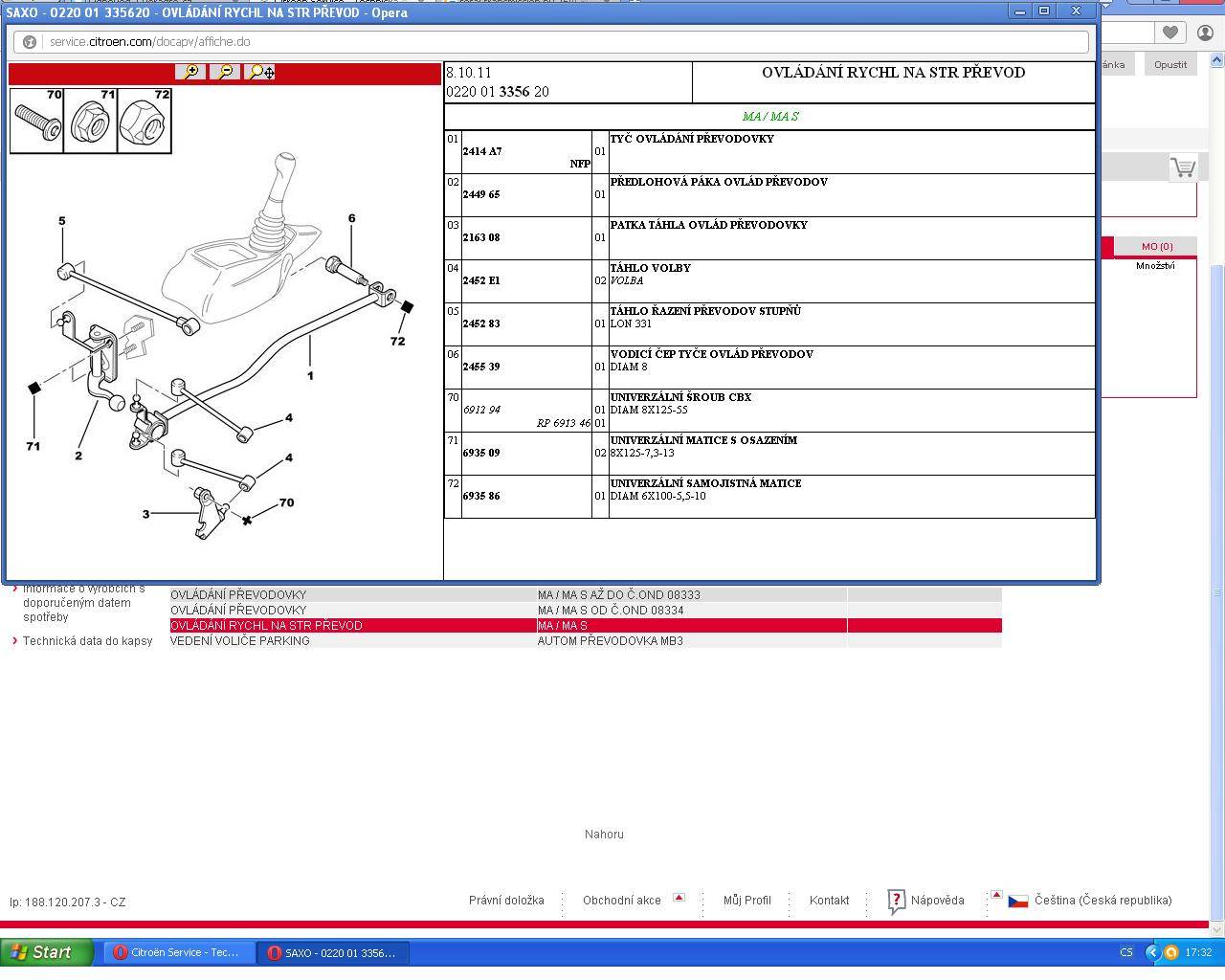
Task: Open Čeština language selector
Action: point(1102,901)
